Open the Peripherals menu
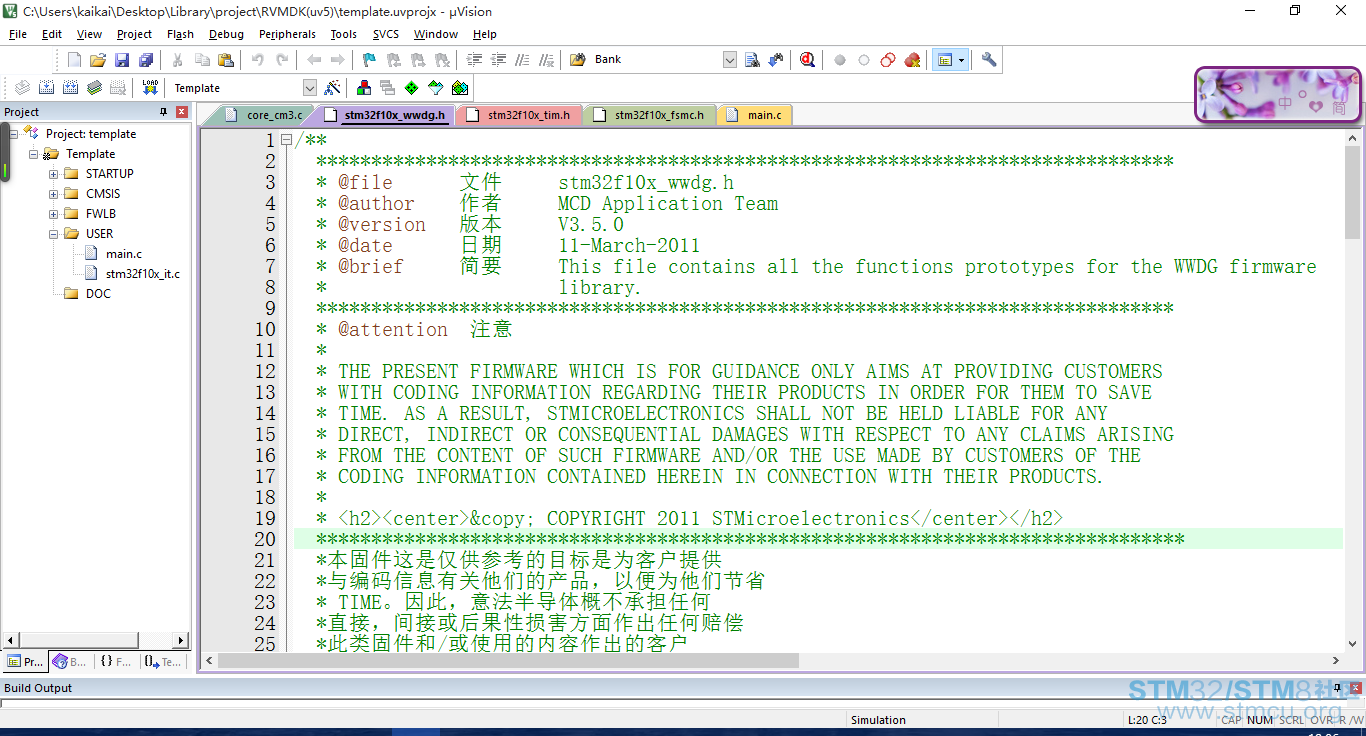 point(287,34)
